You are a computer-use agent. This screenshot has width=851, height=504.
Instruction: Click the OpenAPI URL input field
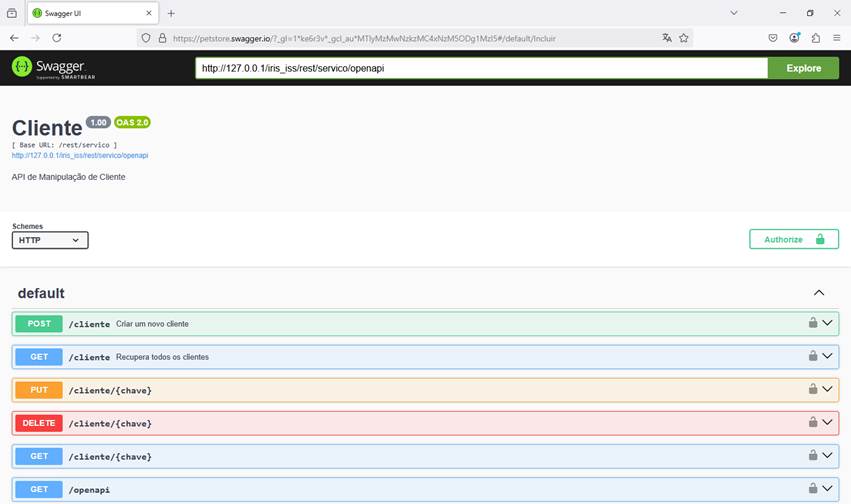coord(480,68)
